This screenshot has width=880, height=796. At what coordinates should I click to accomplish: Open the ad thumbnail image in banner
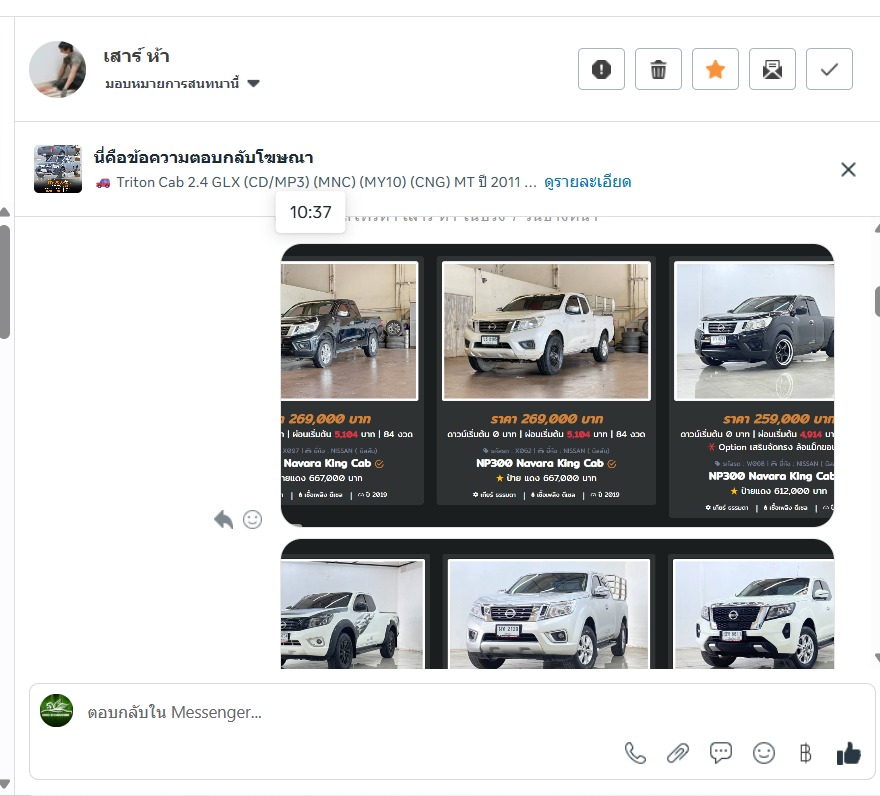click(58, 169)
